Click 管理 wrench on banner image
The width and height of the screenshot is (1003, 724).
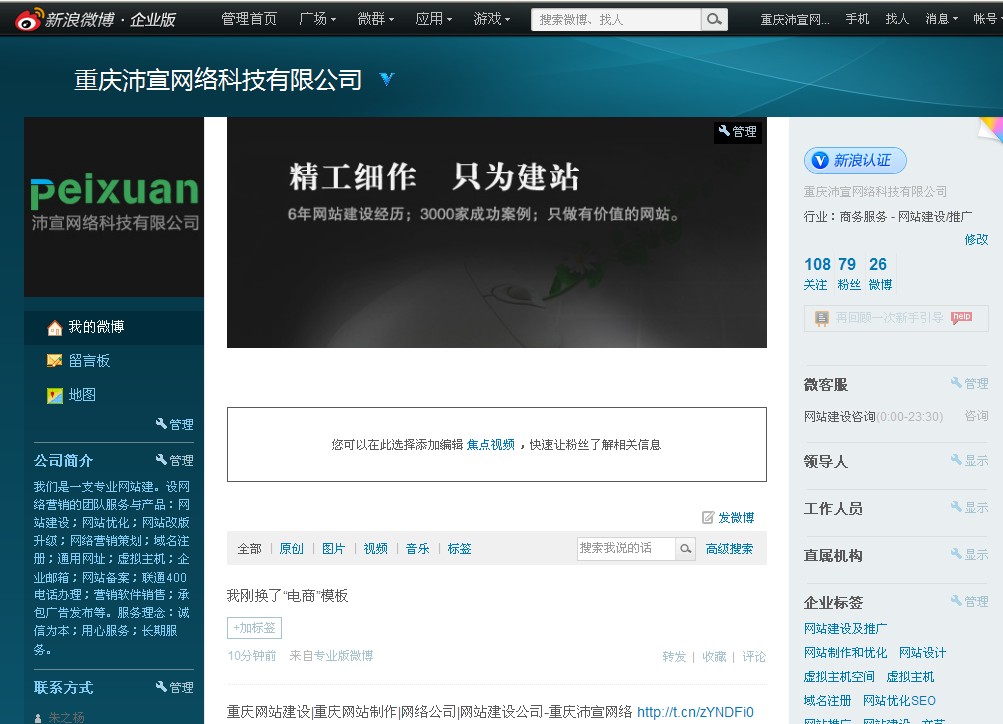(x=738, y=131)
